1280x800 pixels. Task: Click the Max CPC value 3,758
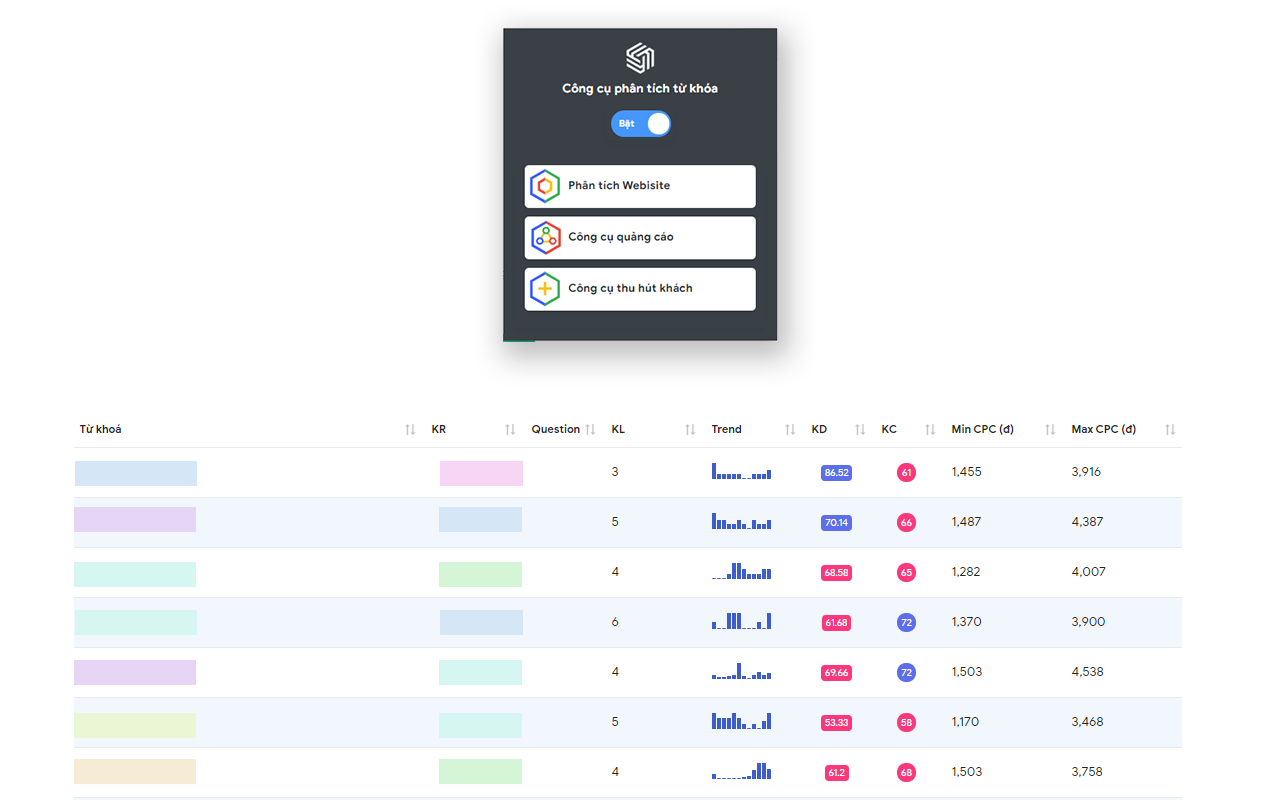click(1087, 772)
